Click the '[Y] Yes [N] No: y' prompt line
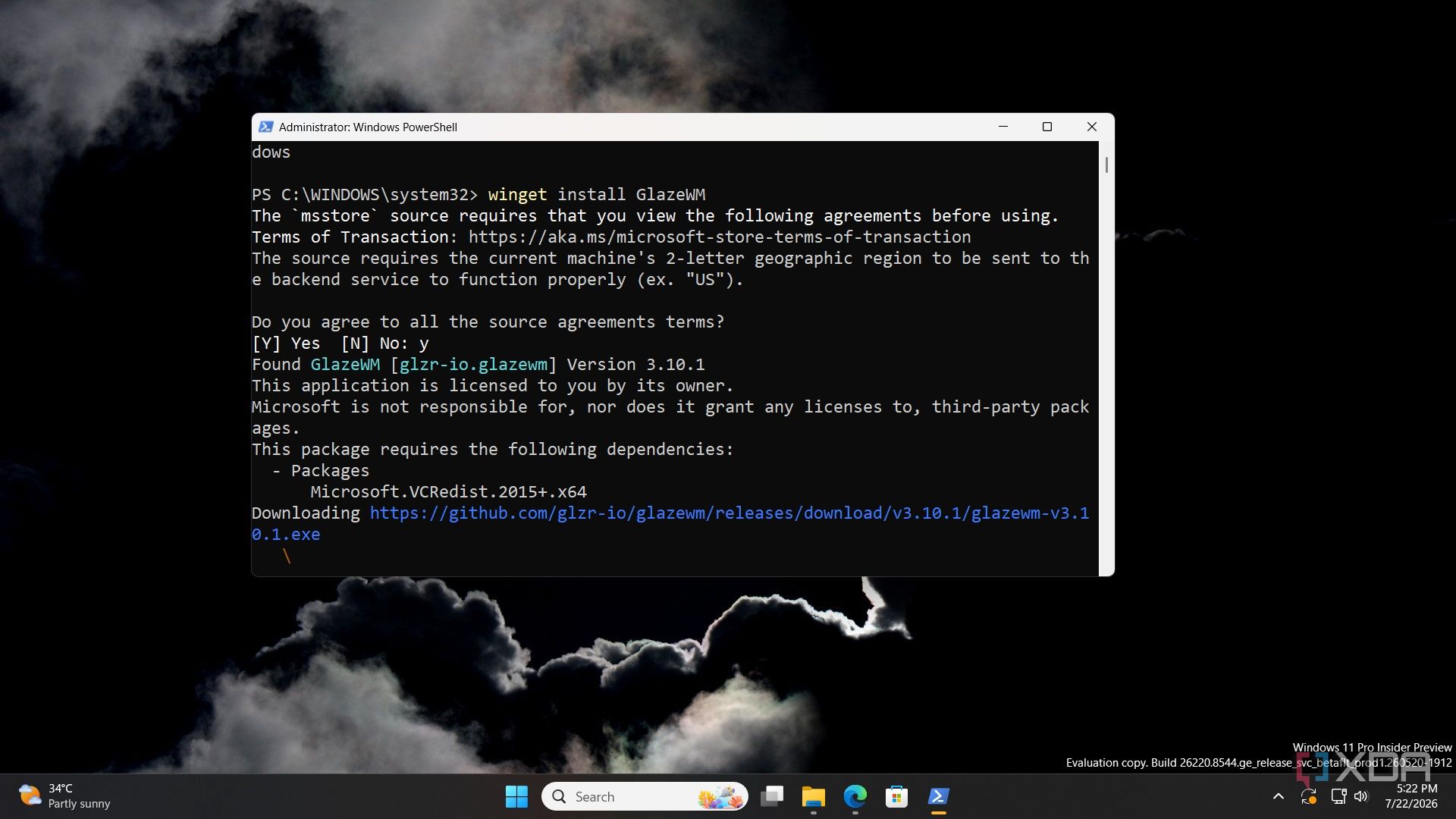Viewport: 1456px width, 819px height. click(x=340, y=343)
